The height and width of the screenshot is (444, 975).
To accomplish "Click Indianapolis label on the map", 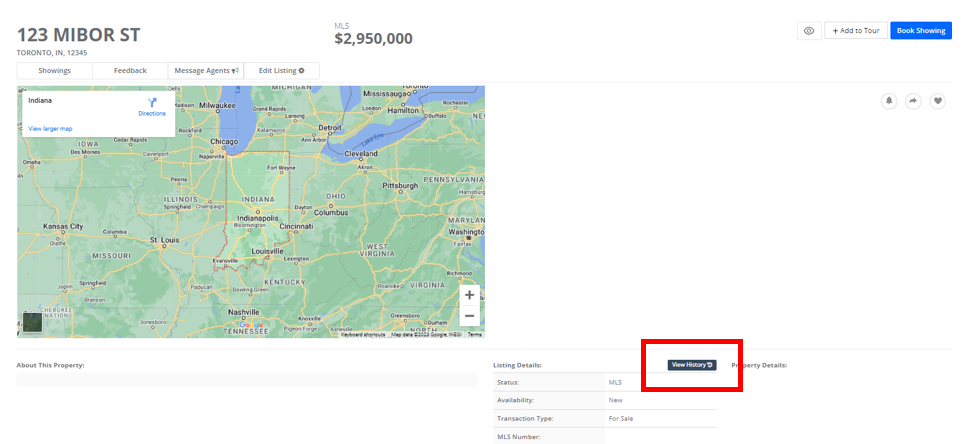I will [x=257, y=219].
